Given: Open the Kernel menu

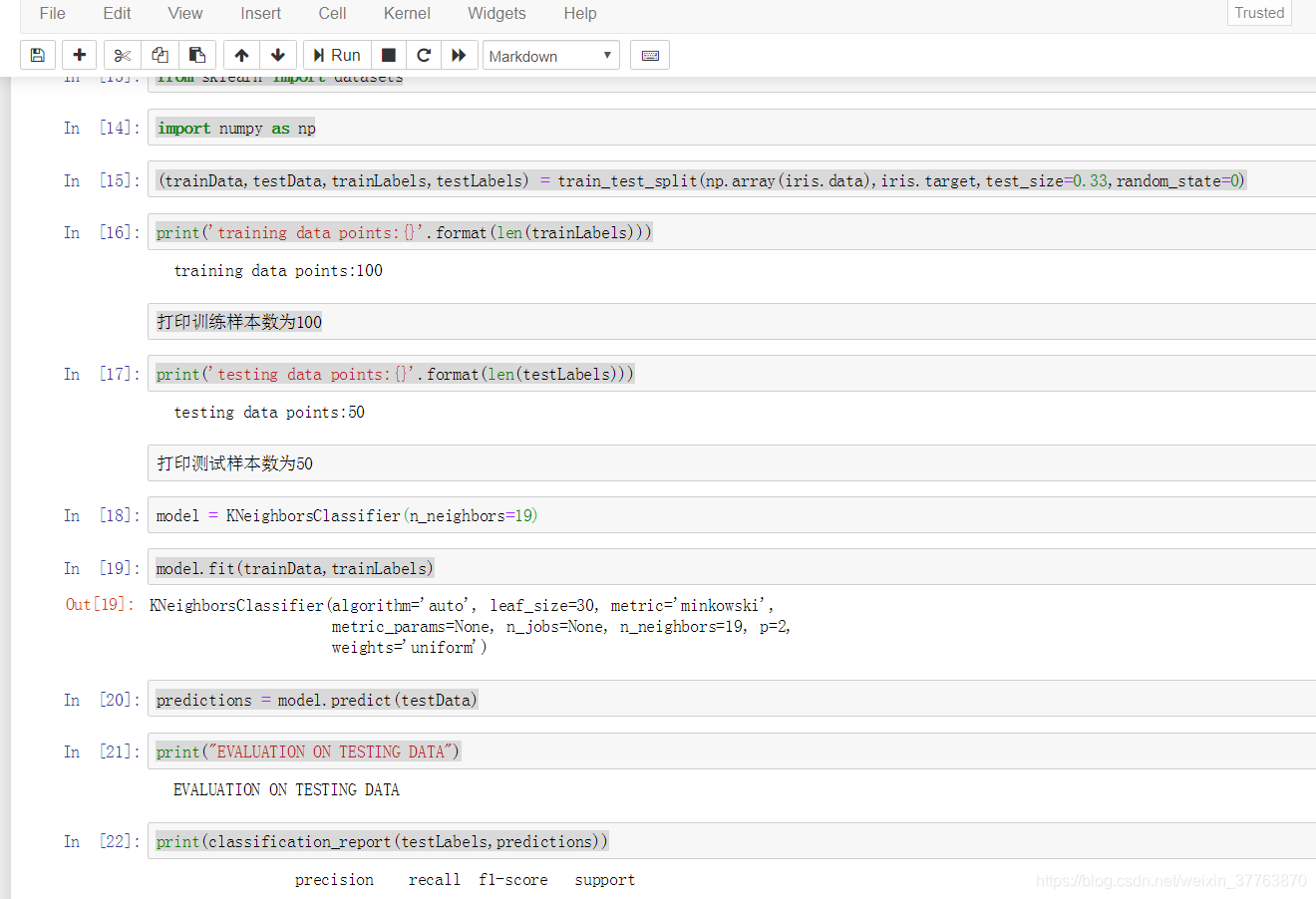Looking at the screenshot, I should pyautogui.click(x=407, y=13).
